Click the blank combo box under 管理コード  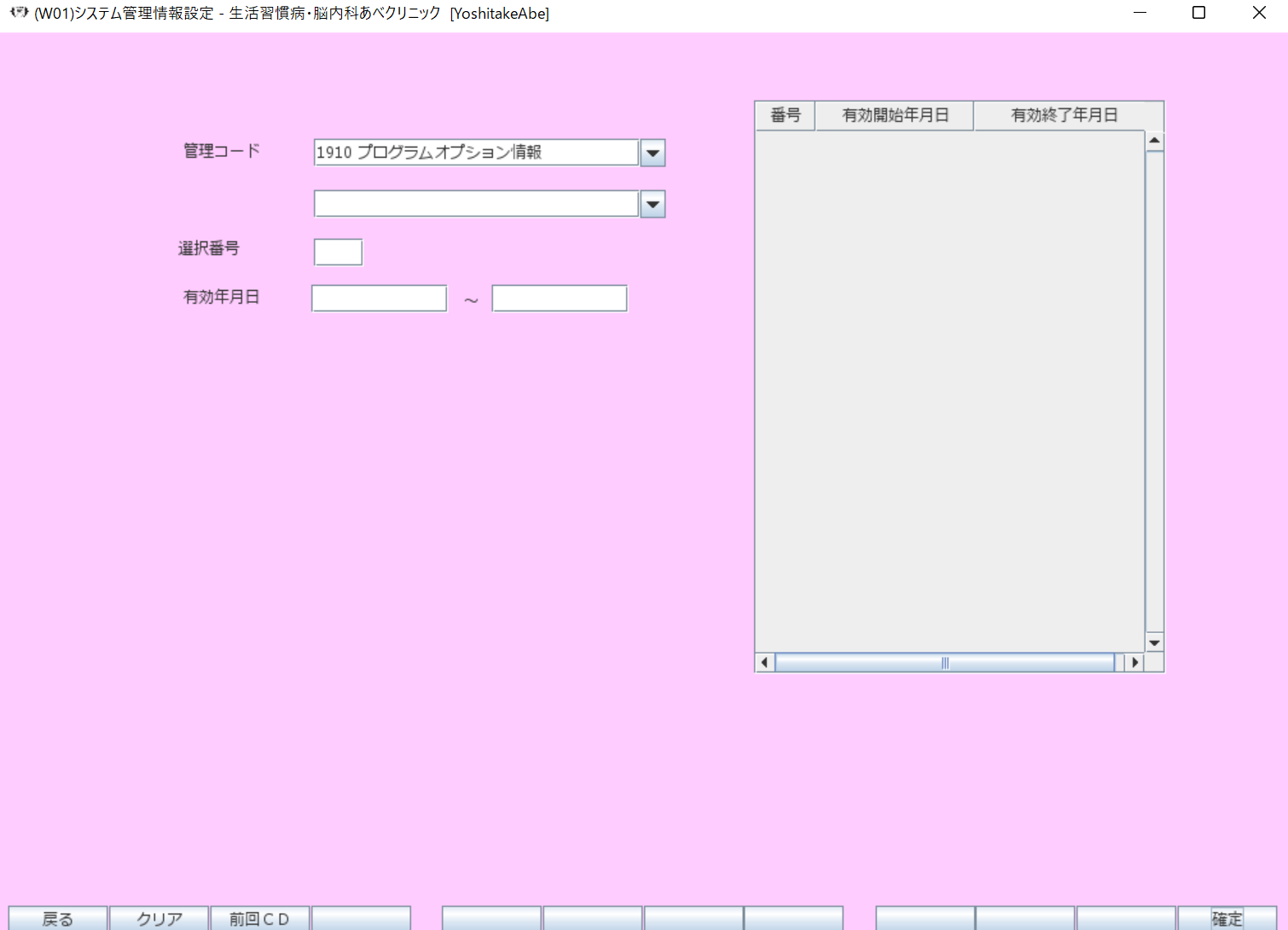coord(476,204)
